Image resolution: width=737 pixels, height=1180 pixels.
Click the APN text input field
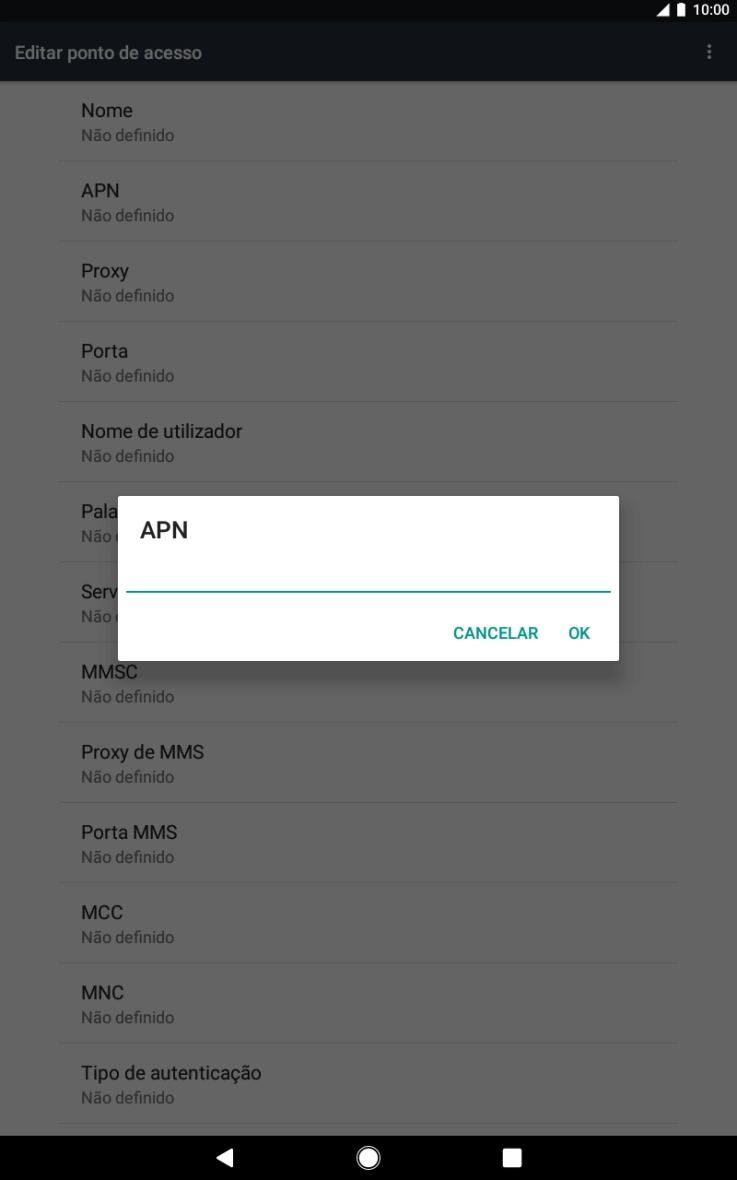tap(368, 576)
